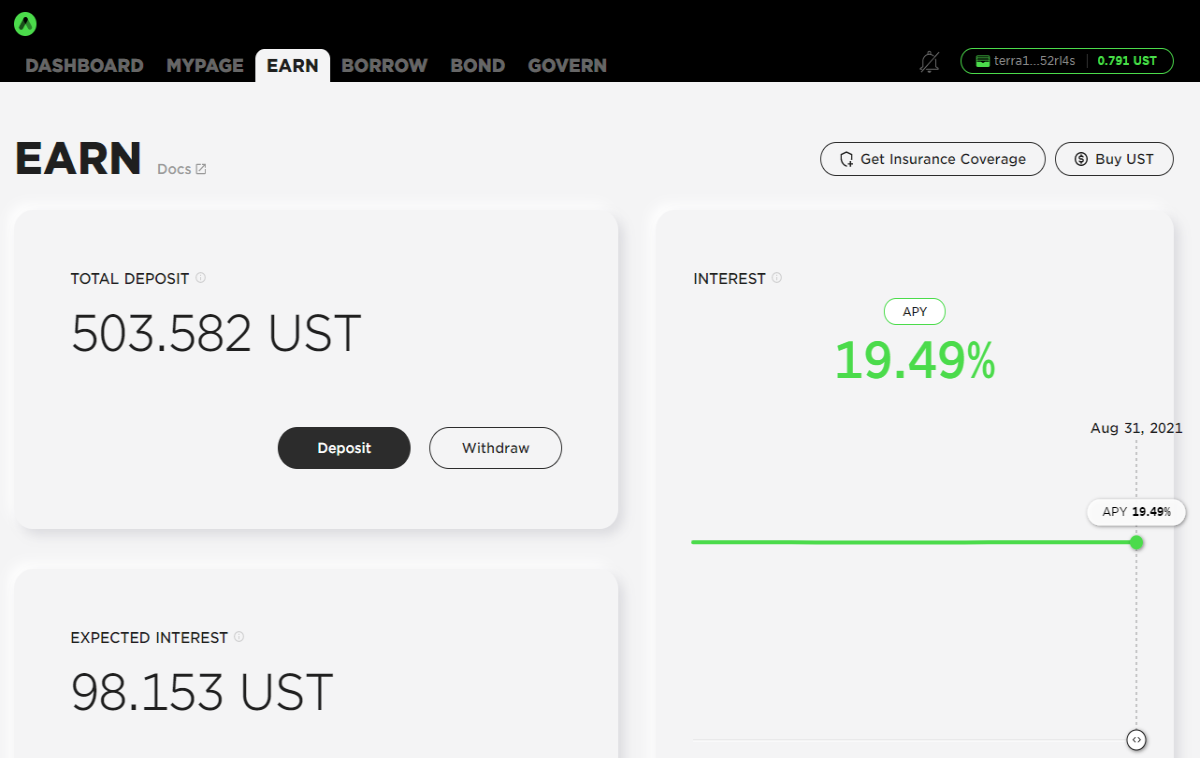1200x758 pixels.
Task: Click the green APY data point on chart
Action: click(1136, 542)
